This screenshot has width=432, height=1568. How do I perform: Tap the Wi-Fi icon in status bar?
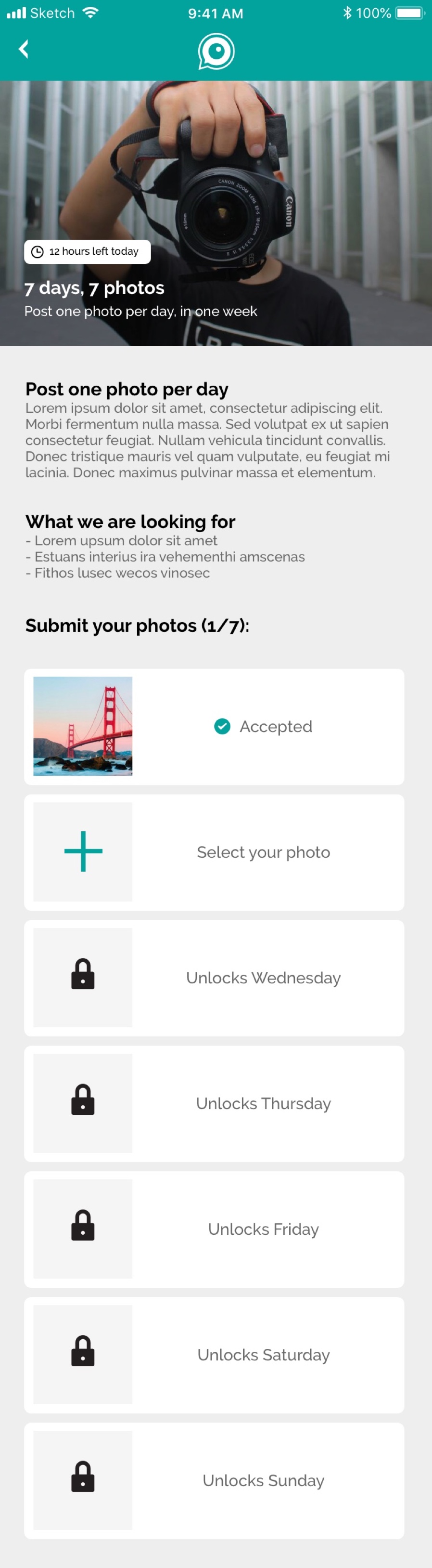[90, 13]
